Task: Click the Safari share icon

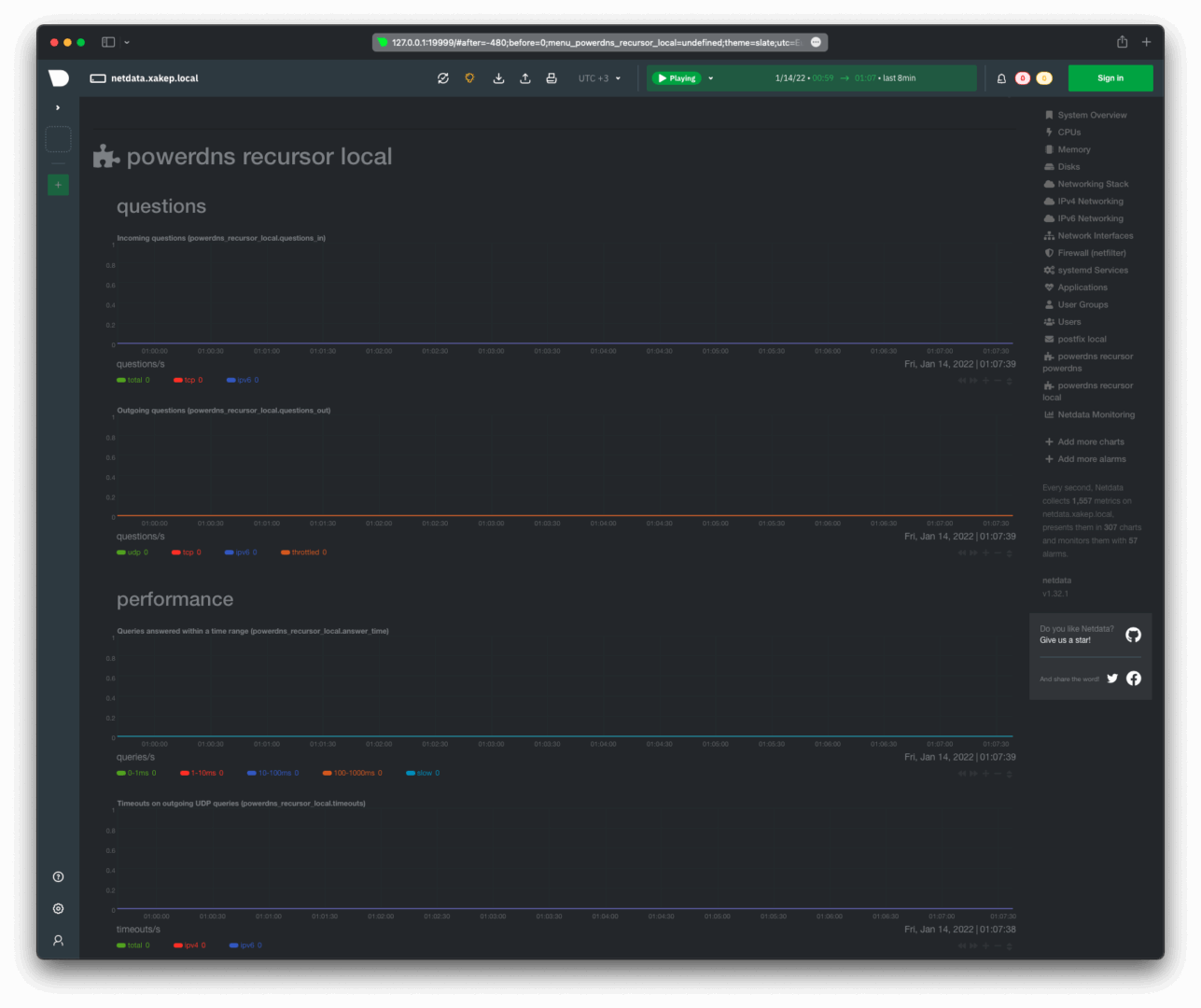Action: pos(1122,42)
